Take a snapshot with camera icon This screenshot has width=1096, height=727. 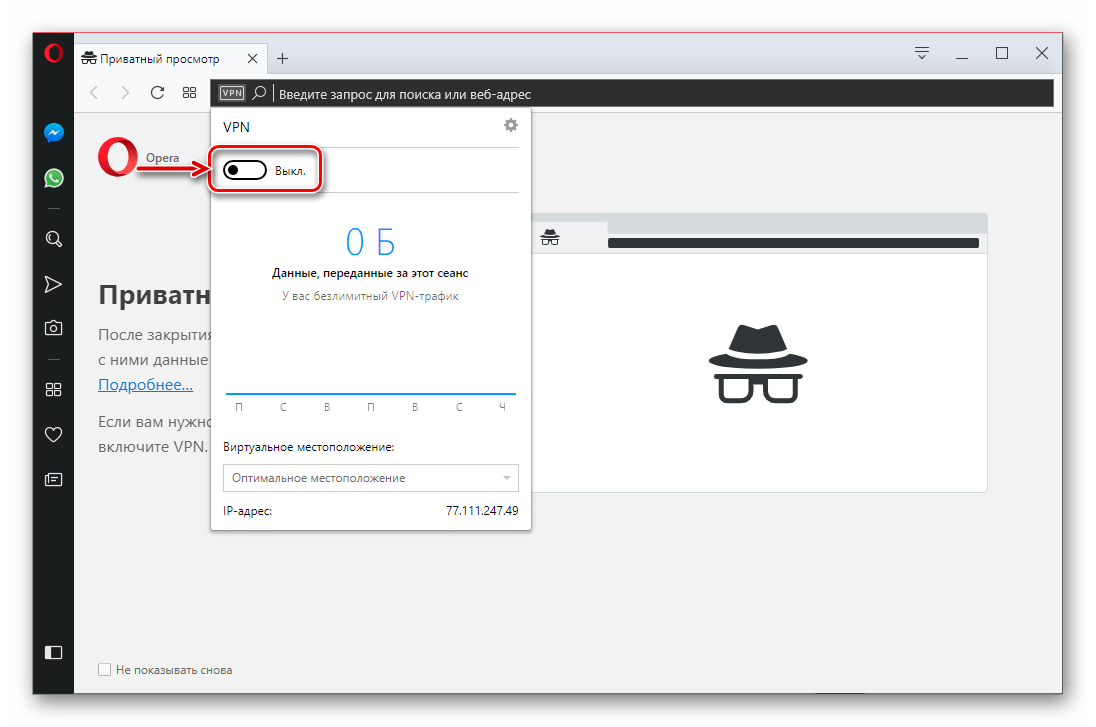(54, 328)
